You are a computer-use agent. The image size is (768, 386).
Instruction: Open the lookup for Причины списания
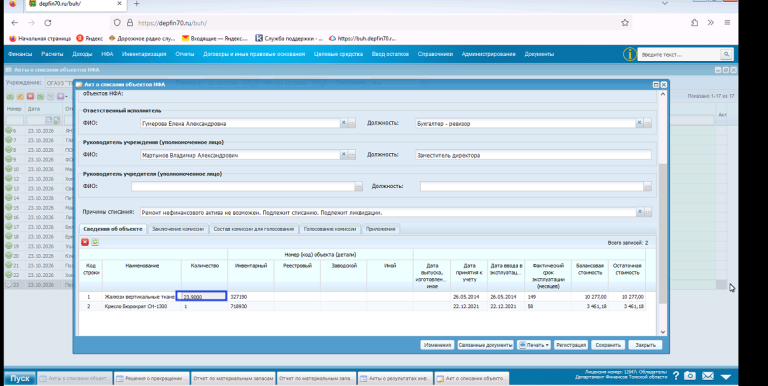pyautogui.click(x=648, y=212)
